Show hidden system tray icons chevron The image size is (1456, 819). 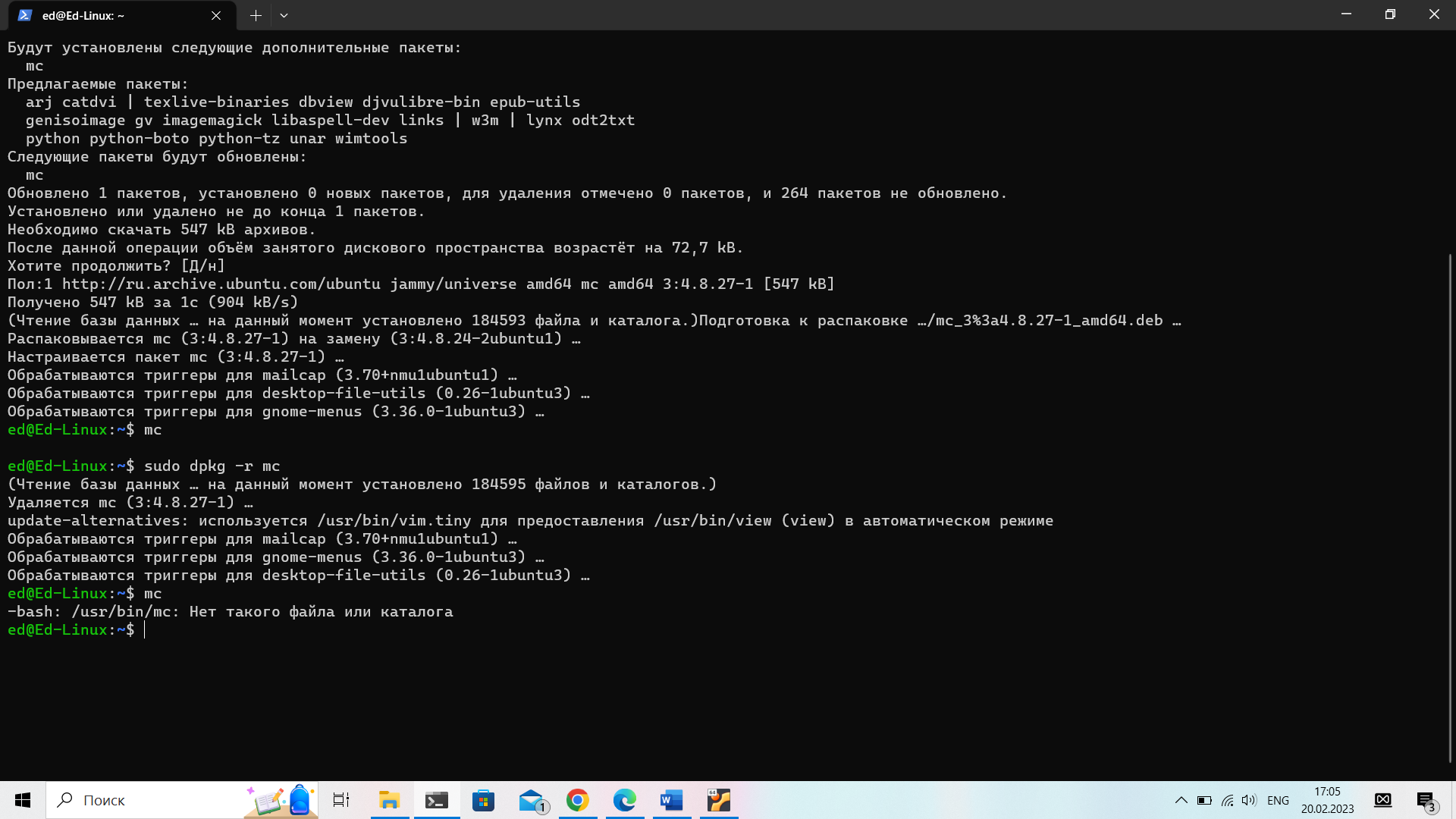click(x=1181, y=800)
